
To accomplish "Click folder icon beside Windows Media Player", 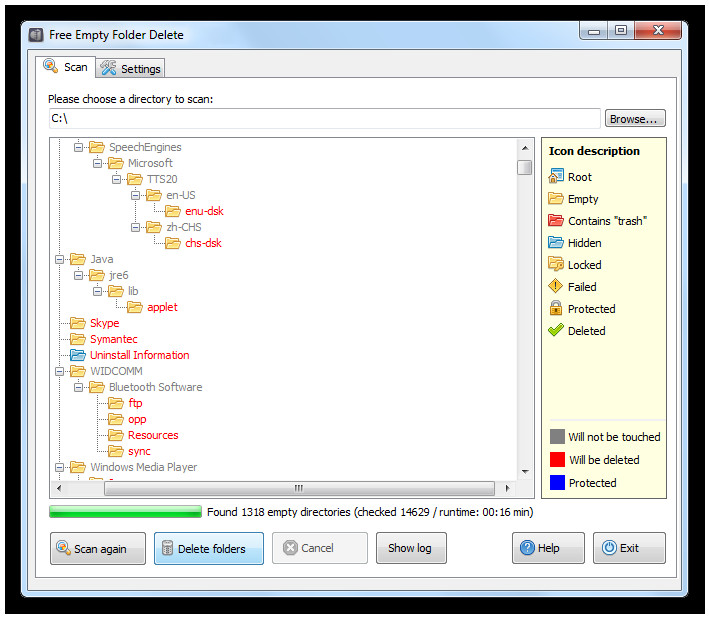I will point(78,467).
